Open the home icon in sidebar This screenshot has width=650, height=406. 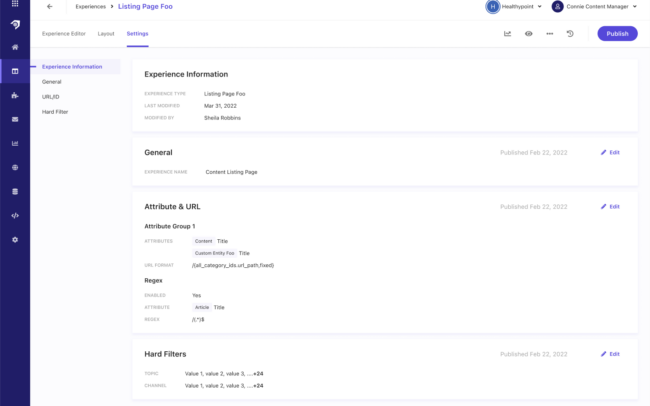tap(15, 47)
